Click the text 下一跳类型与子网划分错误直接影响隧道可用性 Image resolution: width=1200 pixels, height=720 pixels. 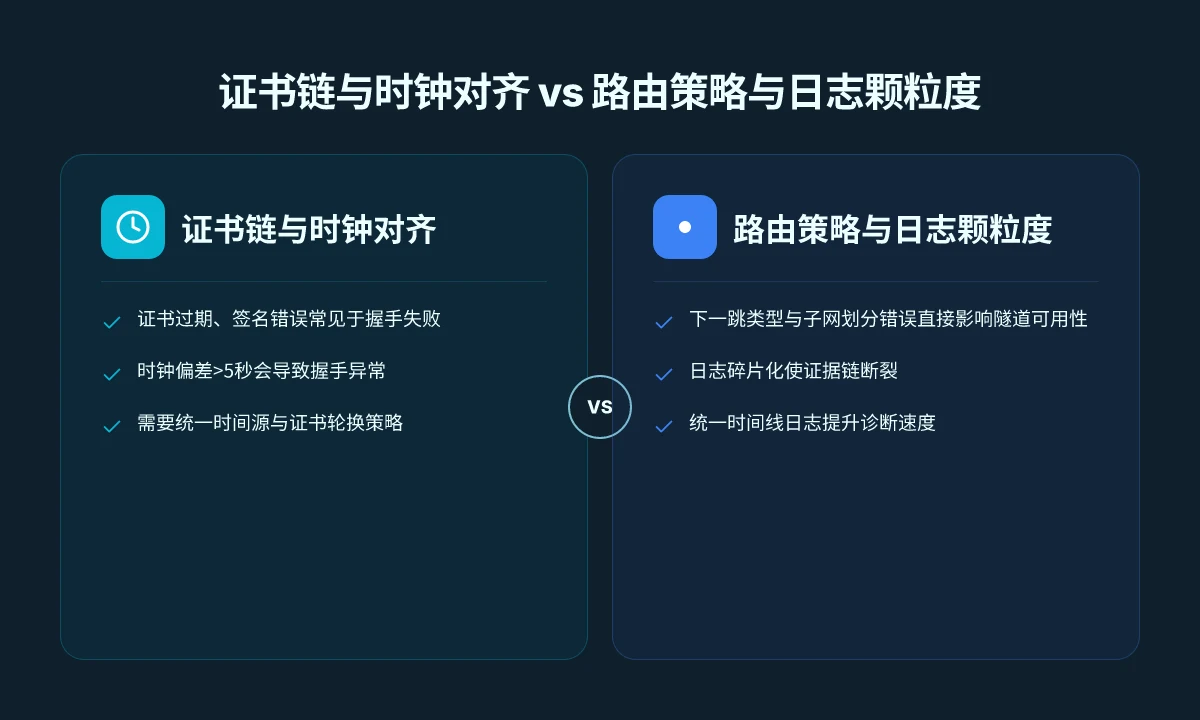(x=888, y=319)
